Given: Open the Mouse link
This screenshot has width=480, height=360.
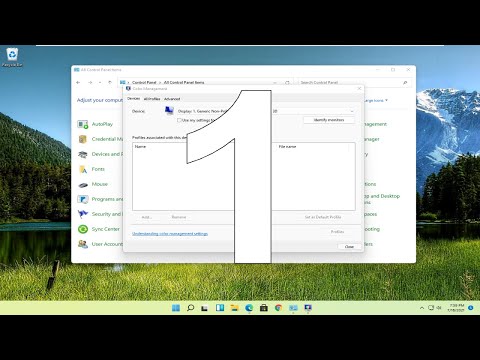Looking at the screenshot, I should [100, 184].
